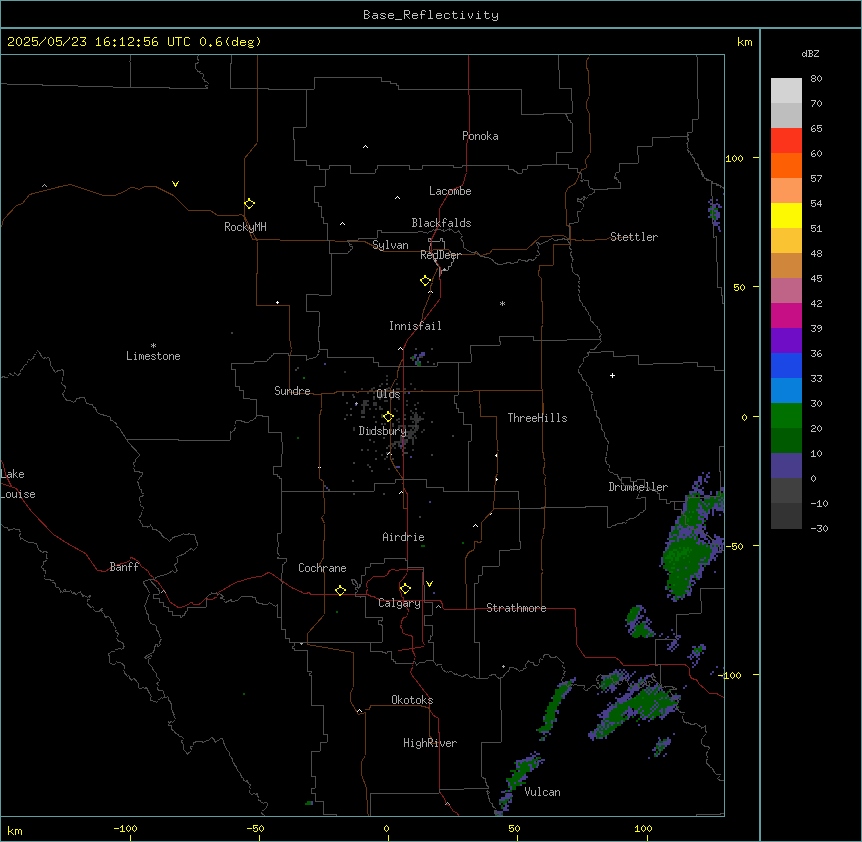
Task: Click the Calgary label
Action: tap(400, 603)
